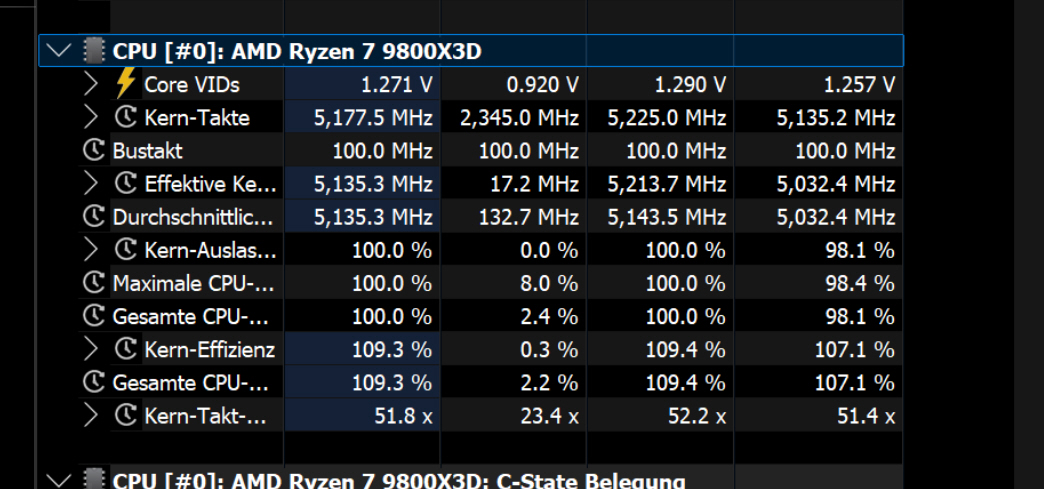Viewport: 1044px width, 489px height.
Task: Click the clock icon beside Kern-Takte
Action: coord(126,117)
